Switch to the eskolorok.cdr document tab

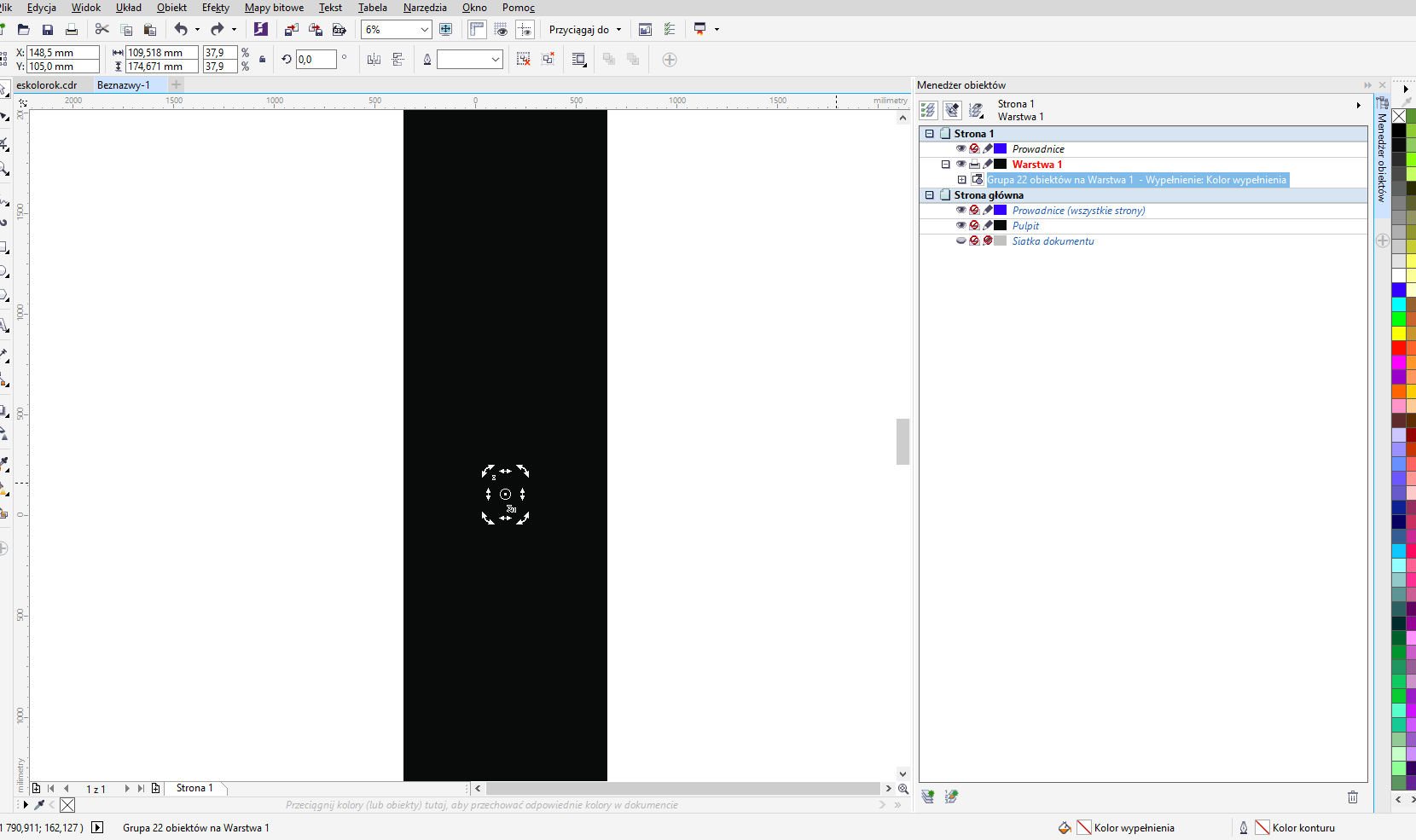[x=47, y=85]
